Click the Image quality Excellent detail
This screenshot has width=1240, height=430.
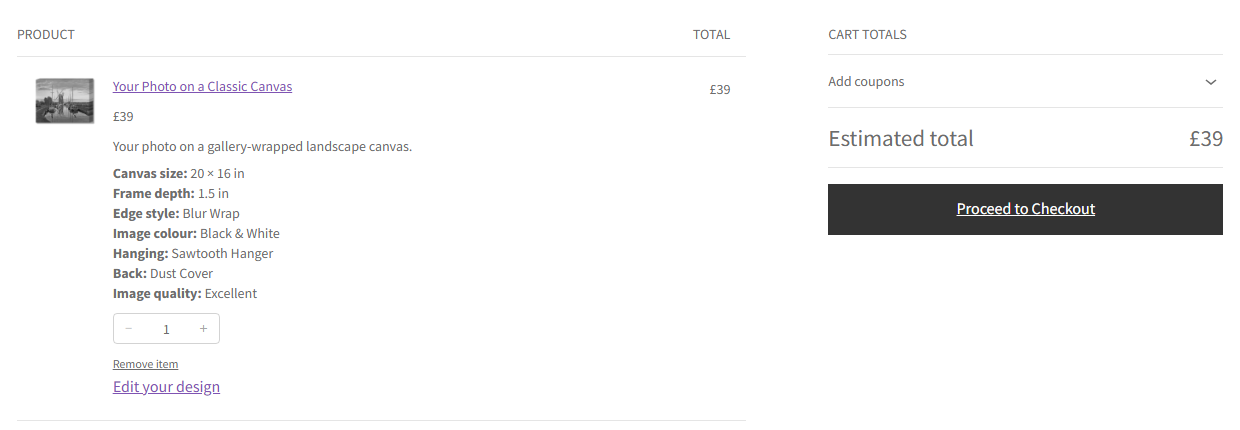pyautogui.click(x=185, y=293)
